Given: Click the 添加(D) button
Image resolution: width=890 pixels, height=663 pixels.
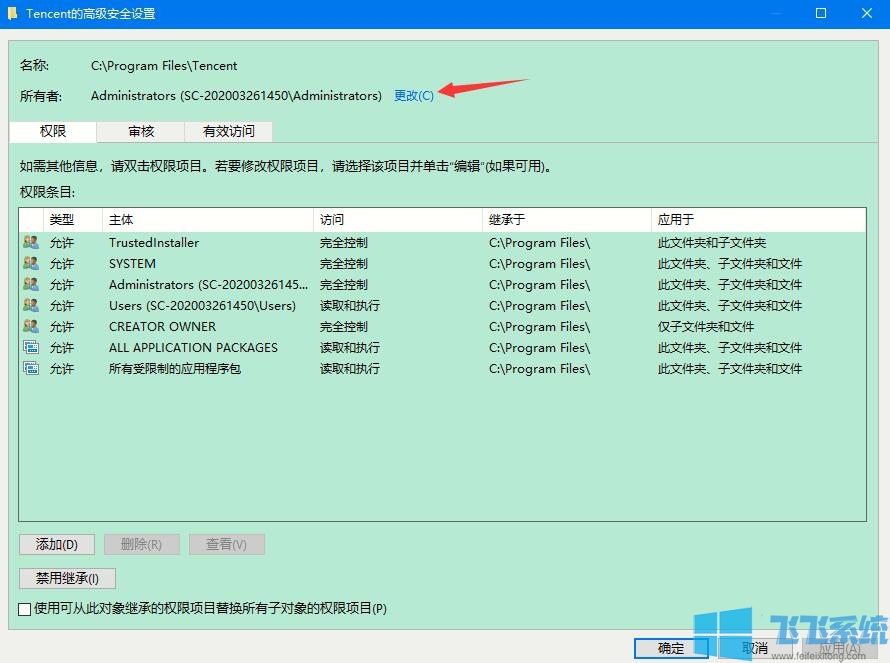Looking at the screenshot, I should coord(56,544).
